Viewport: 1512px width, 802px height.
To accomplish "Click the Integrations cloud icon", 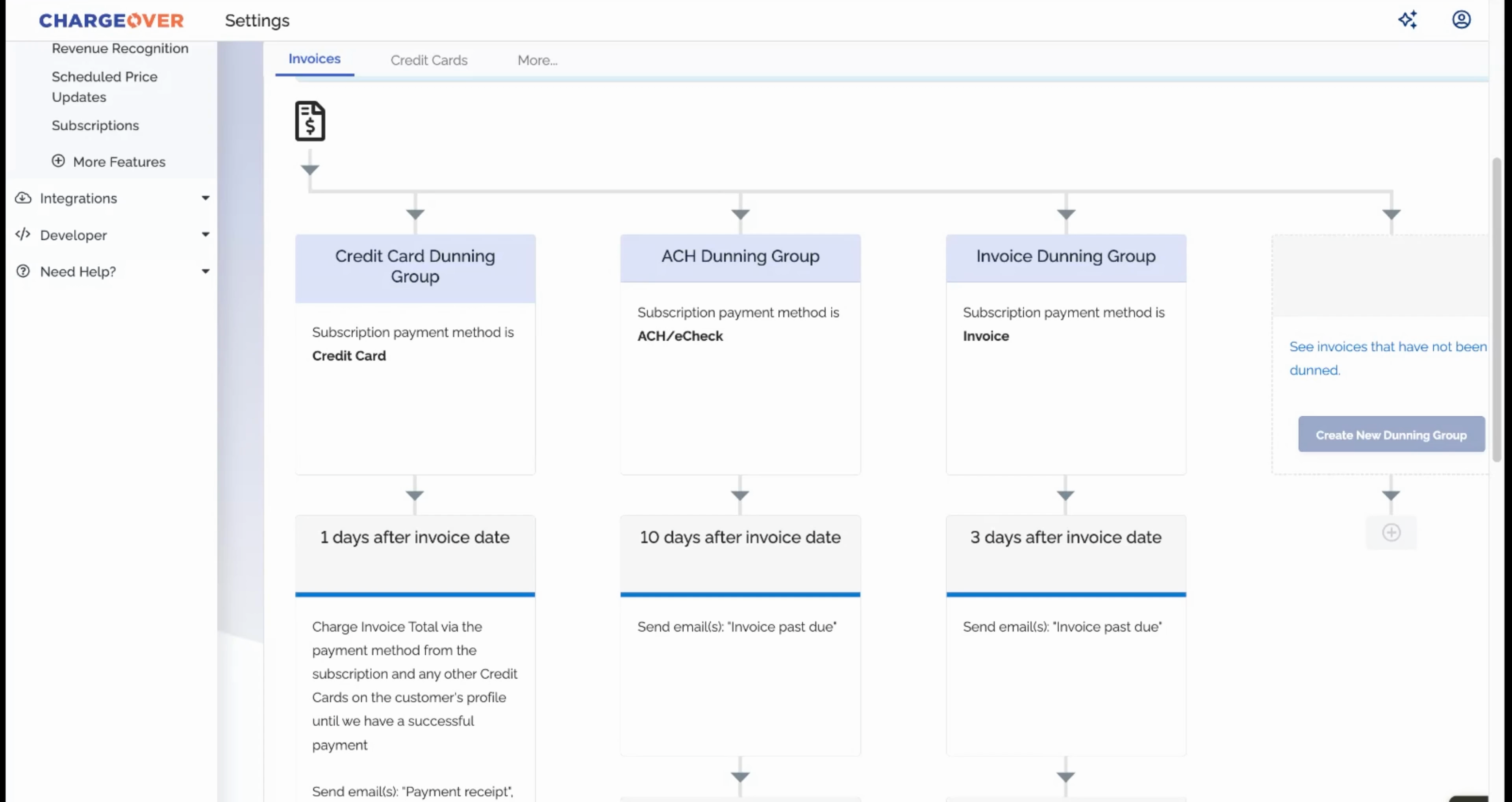I will pyautogui.click(x=23, y=198).
